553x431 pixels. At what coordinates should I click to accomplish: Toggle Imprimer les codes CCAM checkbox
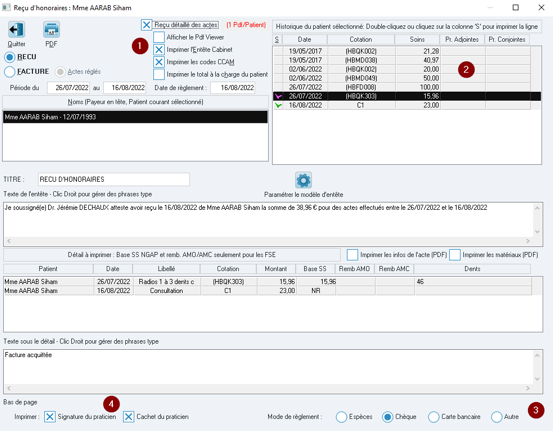[159, 62]
